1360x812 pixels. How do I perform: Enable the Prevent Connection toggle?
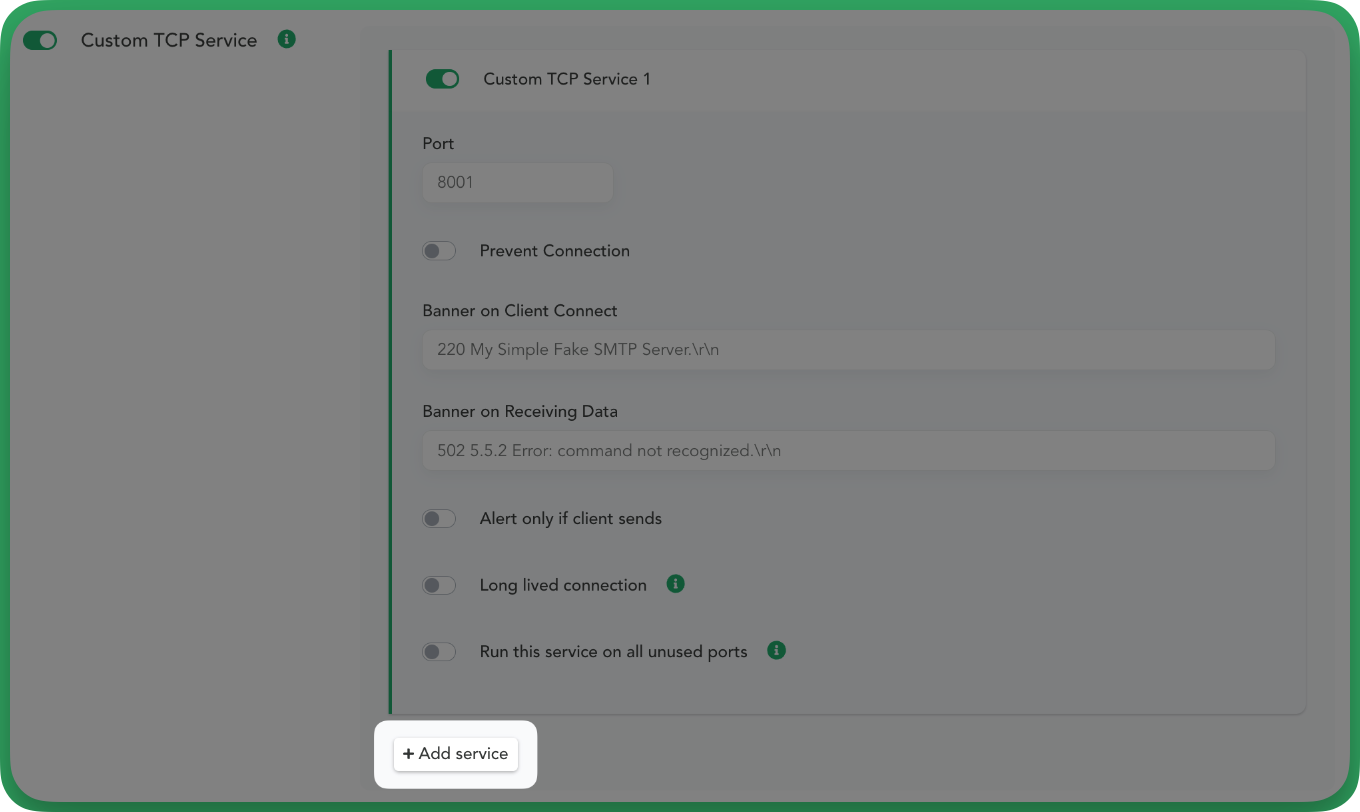[439, 251]
